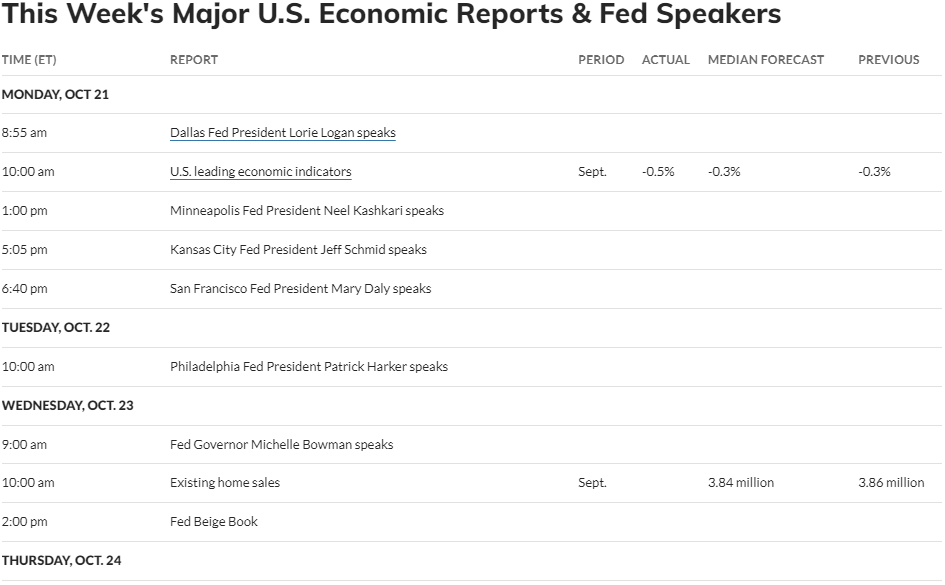Viewport: 945px width, 585px height.
Task: Click the WEDNESDAY, OCT. 23 date heading
Action: click(x=68, y=405)
